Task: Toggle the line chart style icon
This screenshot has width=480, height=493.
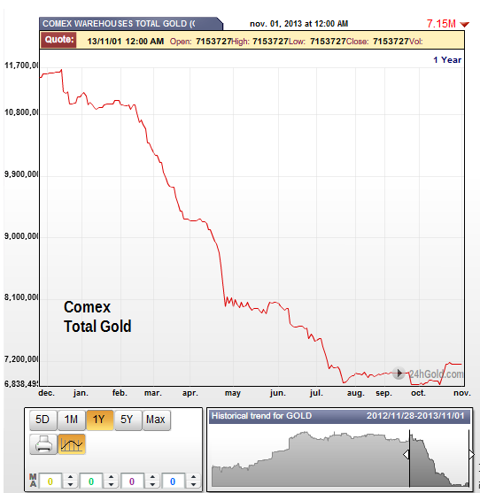Action: (x=72, y=444)
